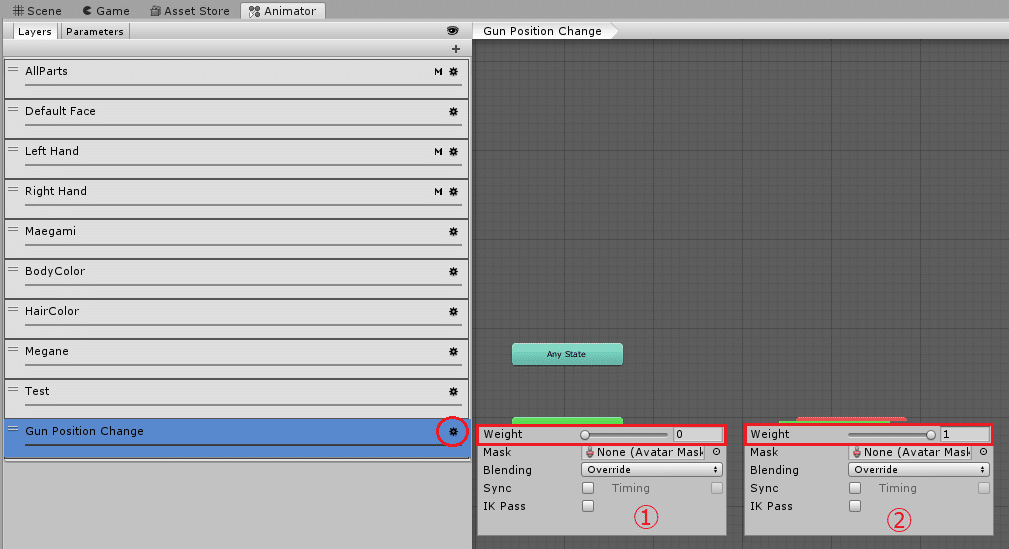Viewport: 1009px width, 549px height.
Task: Open Blending Override dropdown in panel 2
Action: pyautogui.click(x=919, y=470)
